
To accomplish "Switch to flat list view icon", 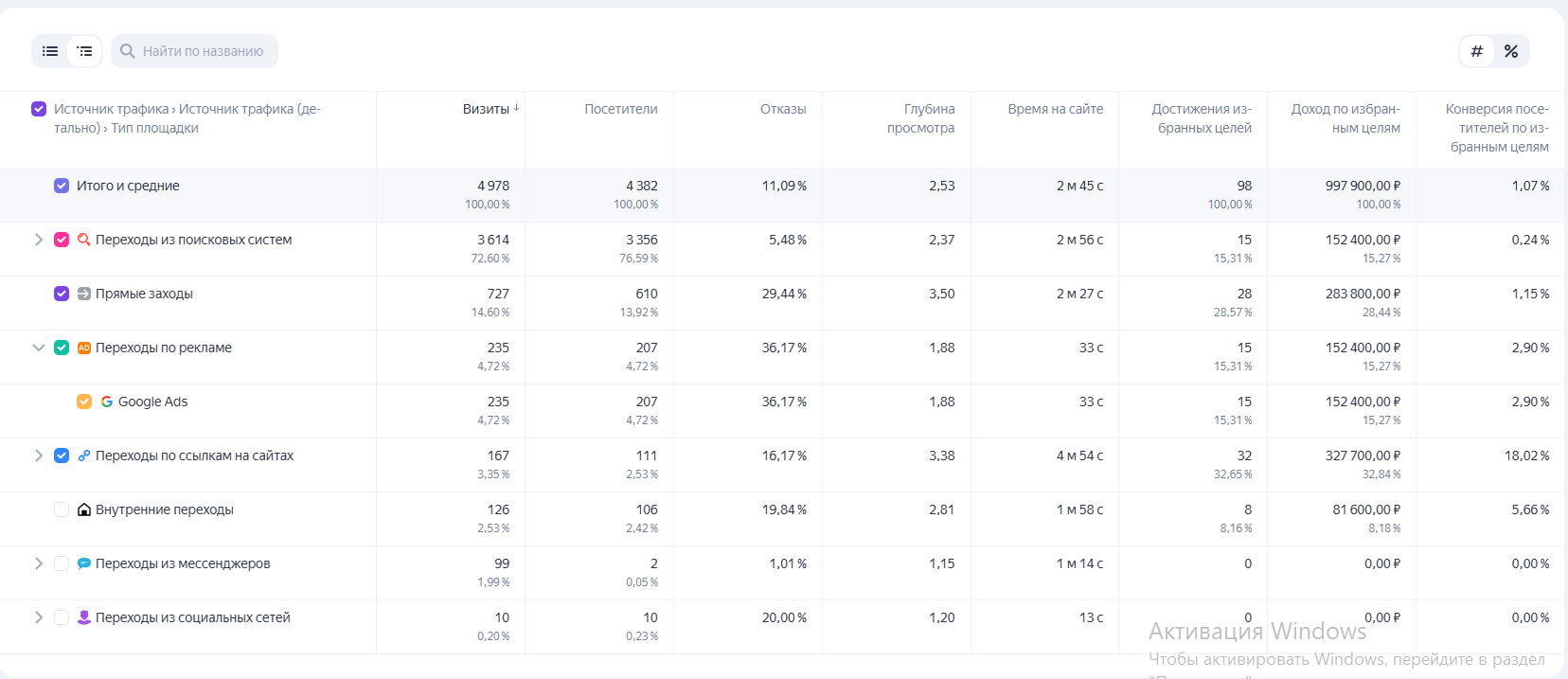I will point(50,51).
